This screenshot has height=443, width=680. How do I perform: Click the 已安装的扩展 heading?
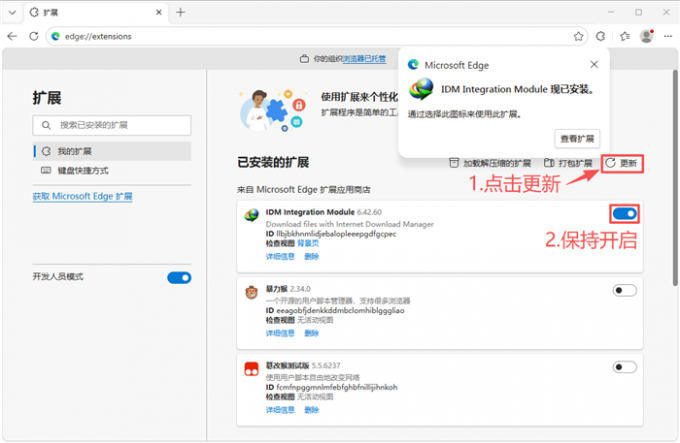coord(273,163)
